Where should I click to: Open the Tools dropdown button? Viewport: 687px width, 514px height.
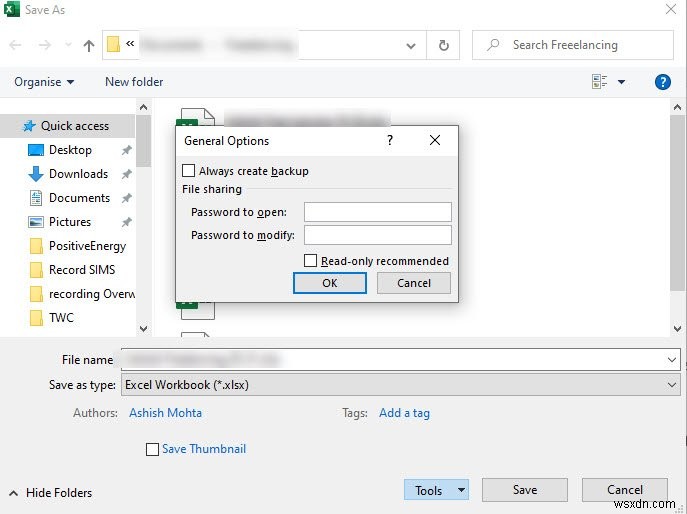click(x=436, y=490)
